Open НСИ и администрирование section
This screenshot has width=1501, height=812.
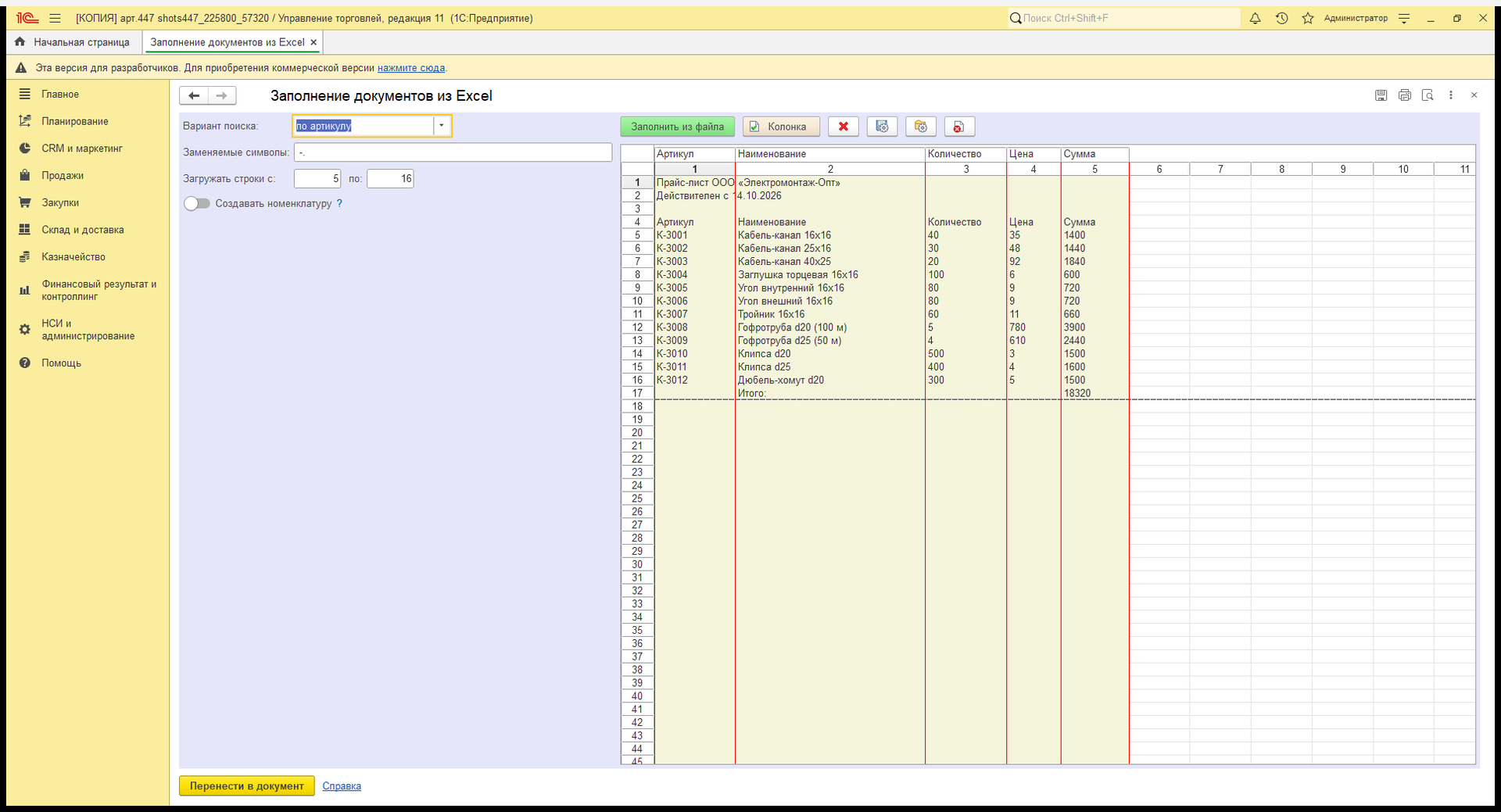[x=88, y=330]
